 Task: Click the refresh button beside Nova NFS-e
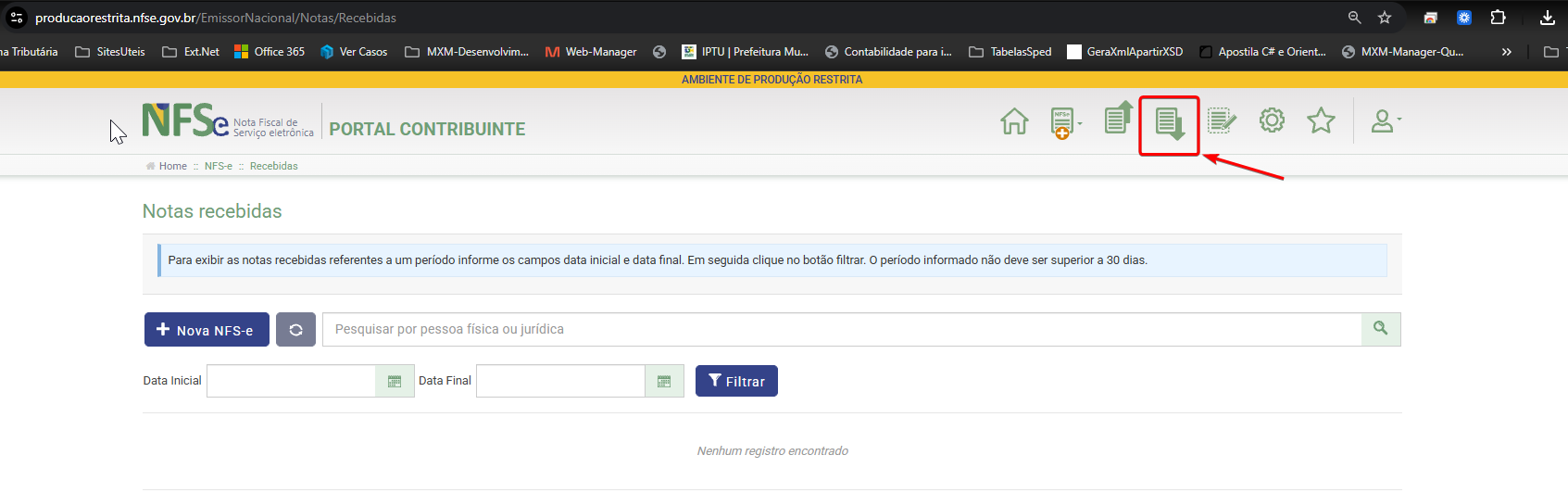[x=295, y=330]
